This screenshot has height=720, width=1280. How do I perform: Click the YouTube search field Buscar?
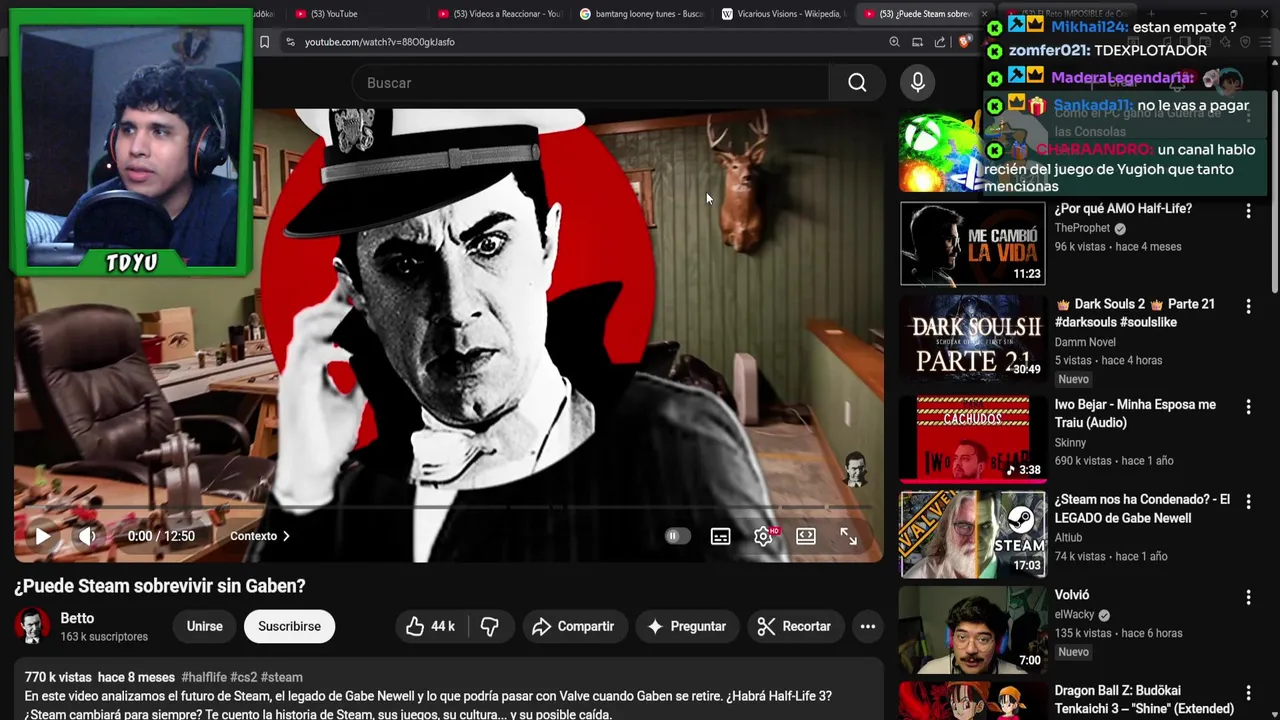click(590, 83)
